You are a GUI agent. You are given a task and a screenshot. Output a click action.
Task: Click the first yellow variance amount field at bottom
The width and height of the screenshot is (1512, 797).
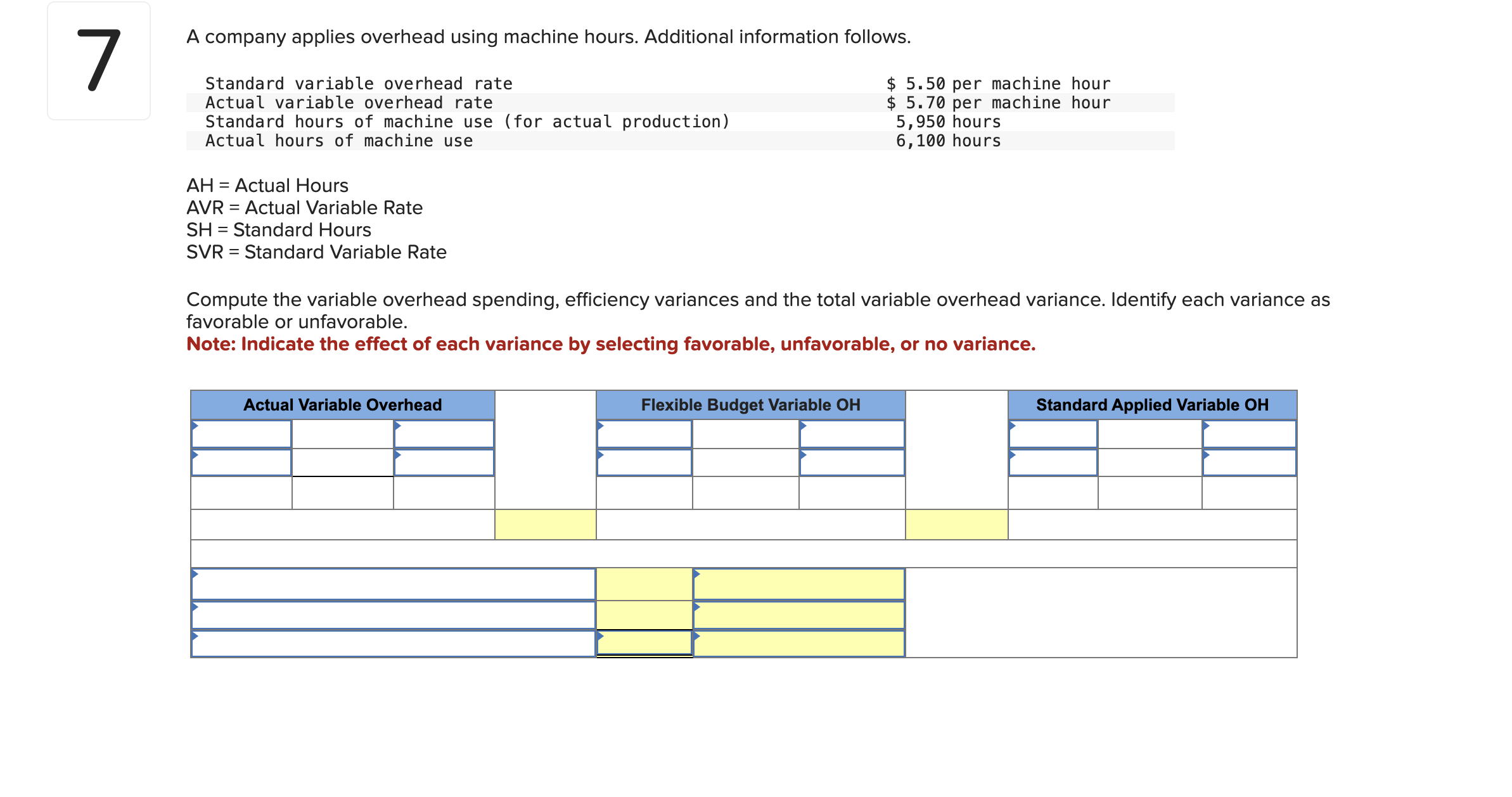pos(644,584)
